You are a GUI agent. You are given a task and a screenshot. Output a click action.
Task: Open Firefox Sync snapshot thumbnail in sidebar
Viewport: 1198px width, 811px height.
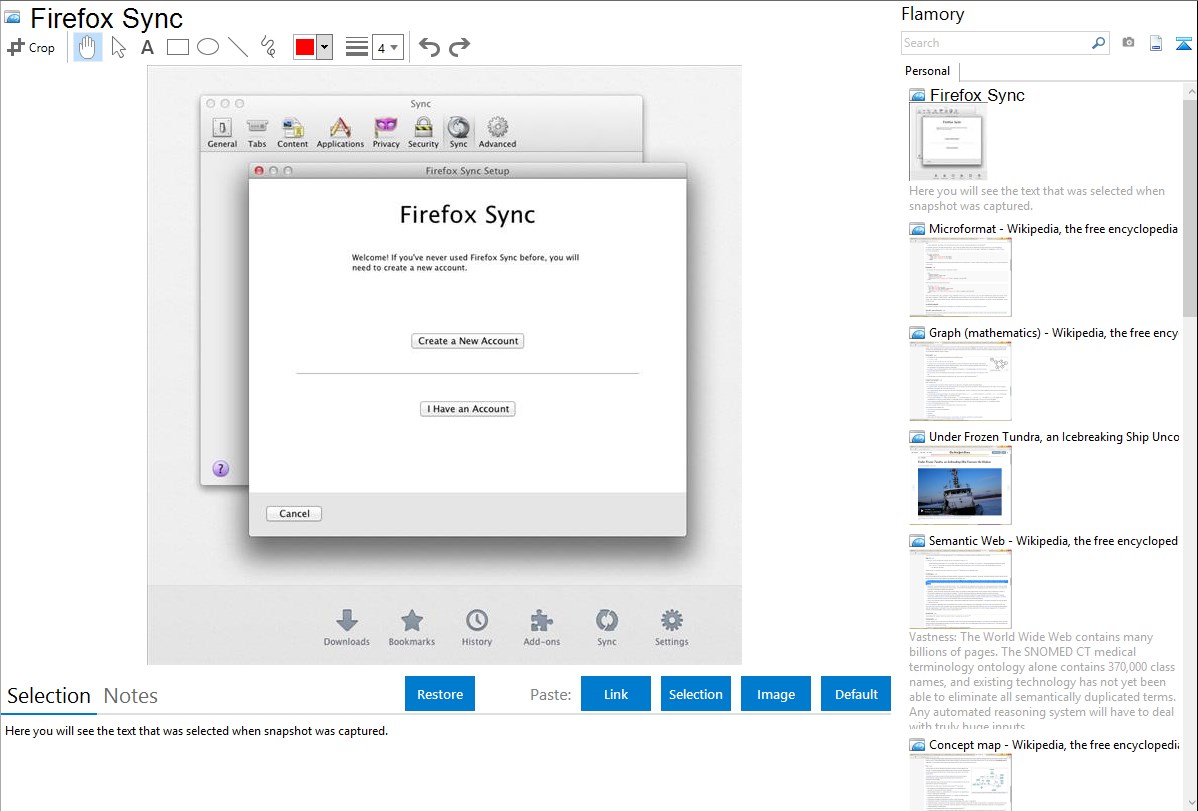pyautogui.click(x=948, y=143)
